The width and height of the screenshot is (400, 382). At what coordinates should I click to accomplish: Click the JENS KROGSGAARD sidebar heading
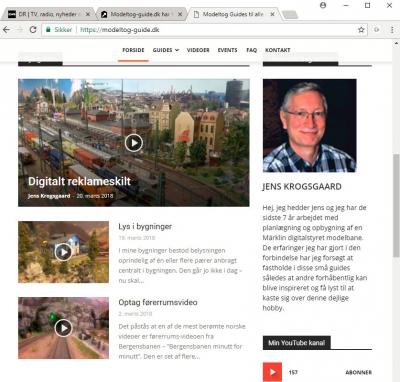302,187
